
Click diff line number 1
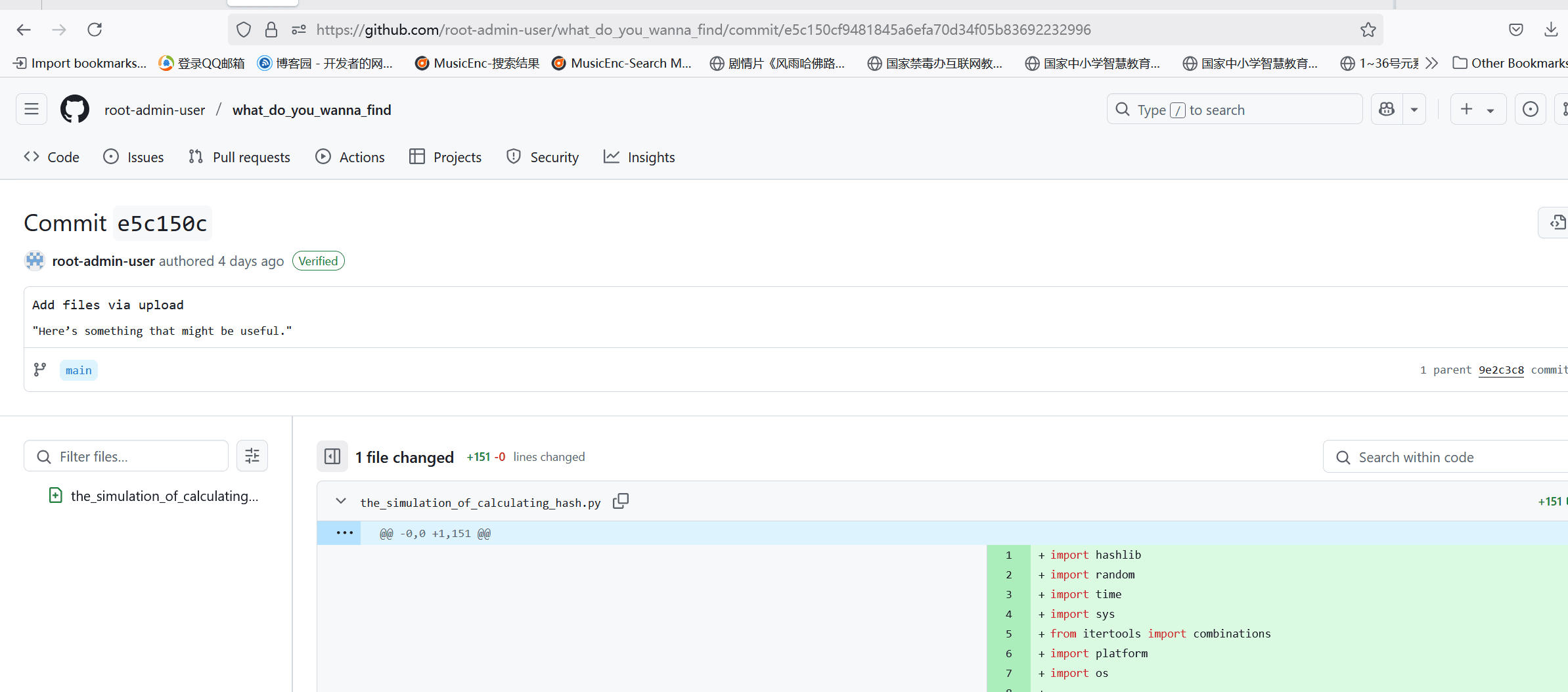[1009, 555]
